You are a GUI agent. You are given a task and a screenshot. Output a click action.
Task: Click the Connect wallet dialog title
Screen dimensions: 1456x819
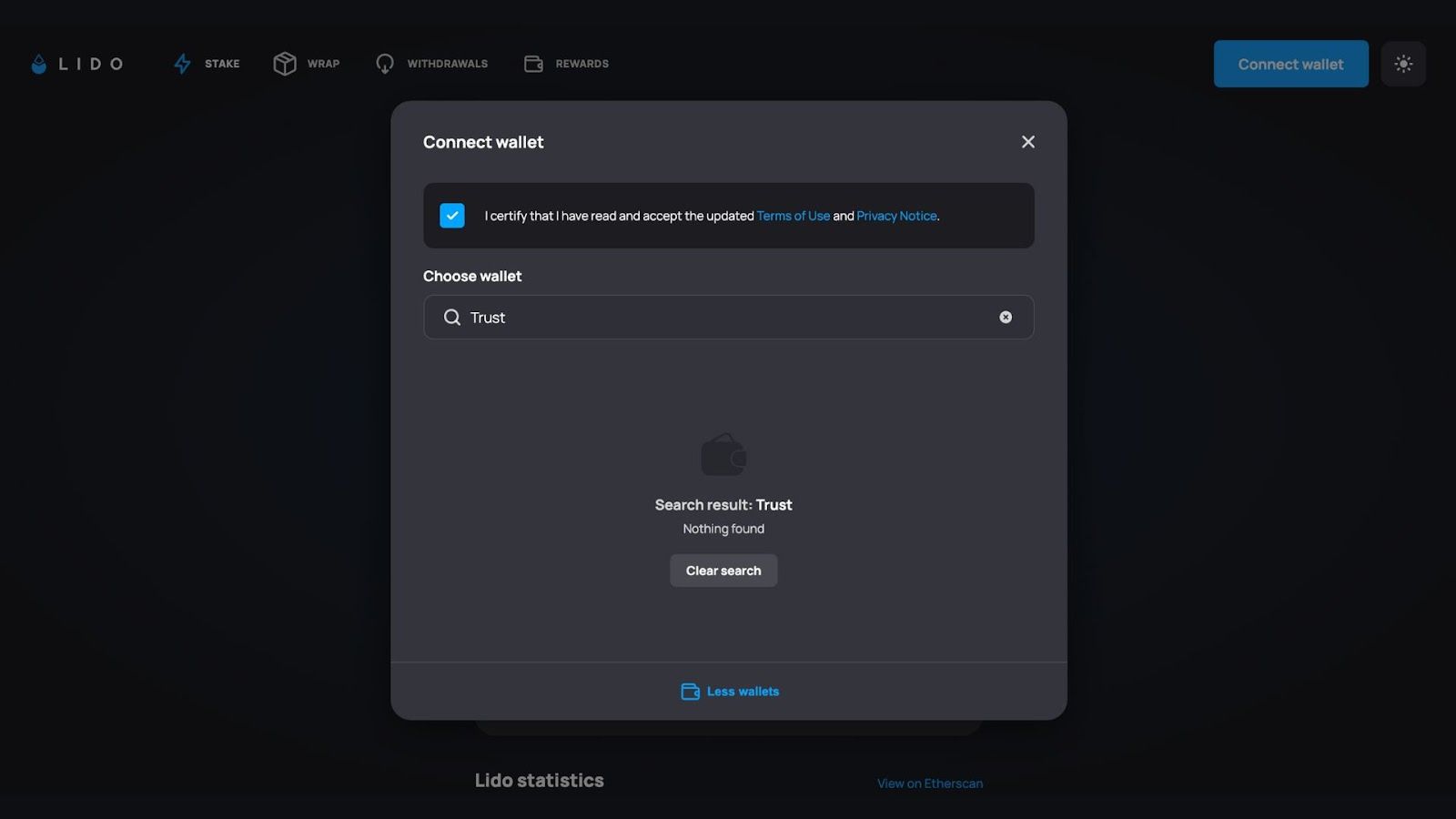click(x=483, y=142)
